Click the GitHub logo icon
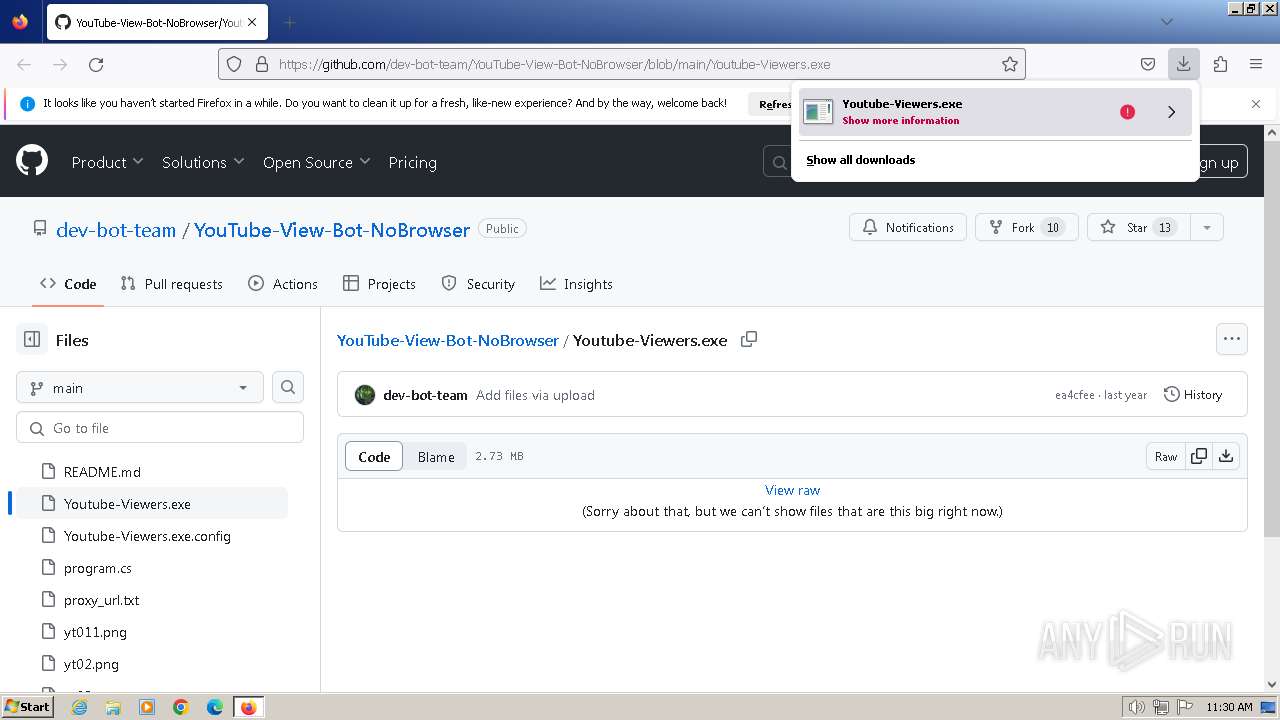This screenshot has height=720, width=1280. 32,161
